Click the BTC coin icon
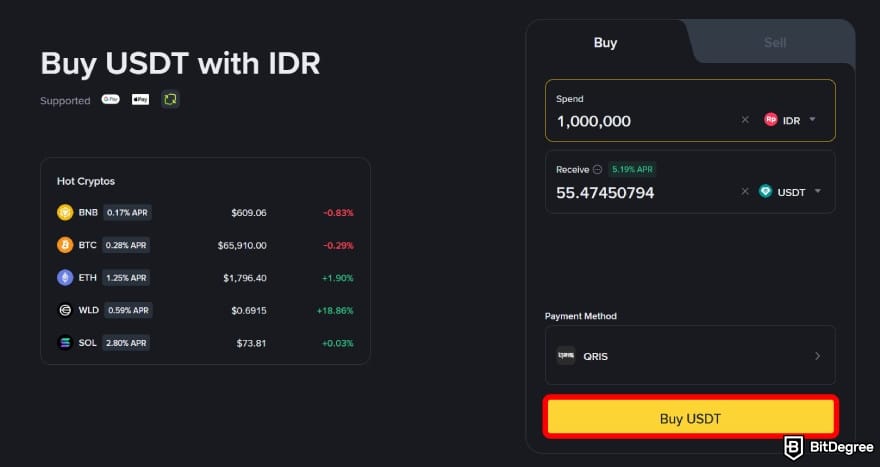 65,245
